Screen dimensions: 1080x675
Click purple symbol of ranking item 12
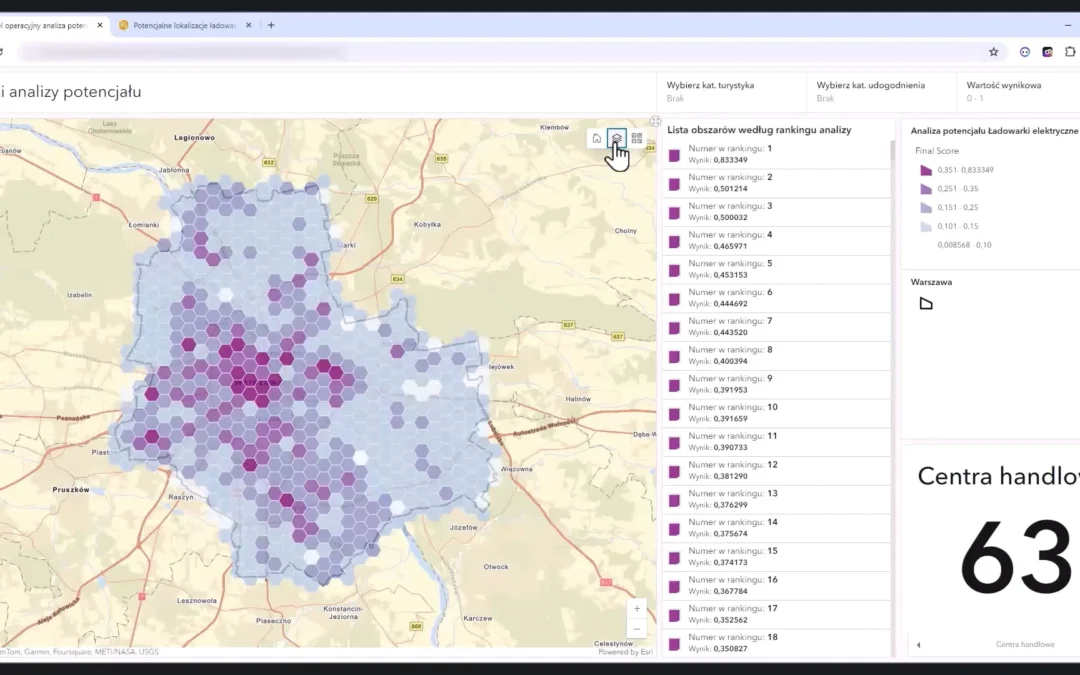point(674,472)
